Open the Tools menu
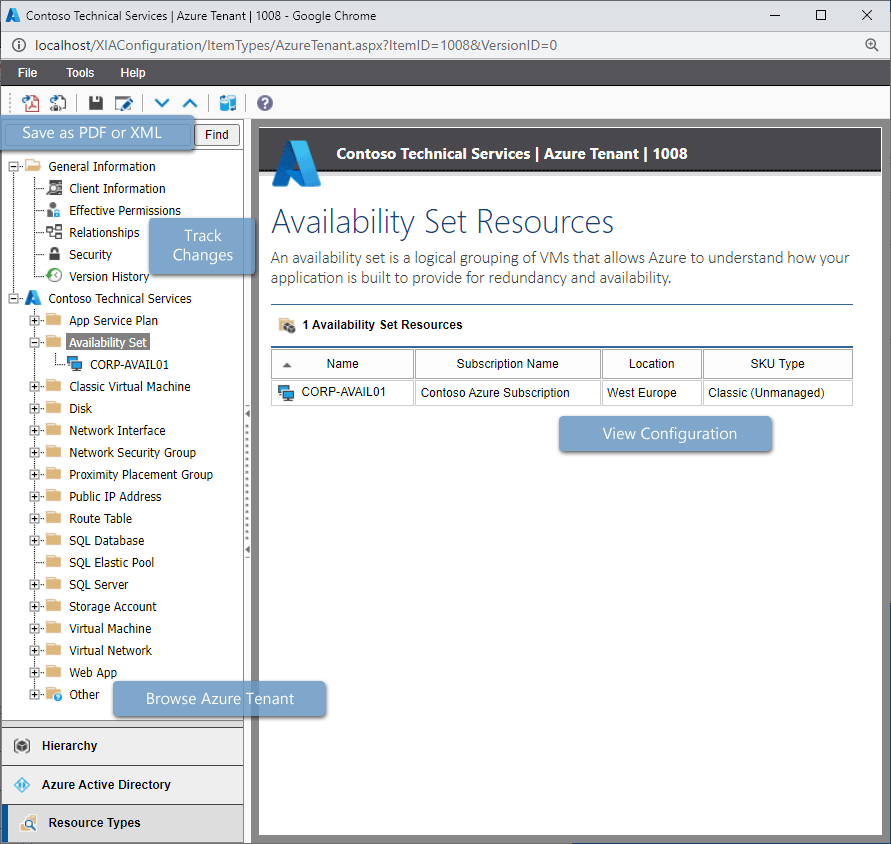 [x=79, y=72]
